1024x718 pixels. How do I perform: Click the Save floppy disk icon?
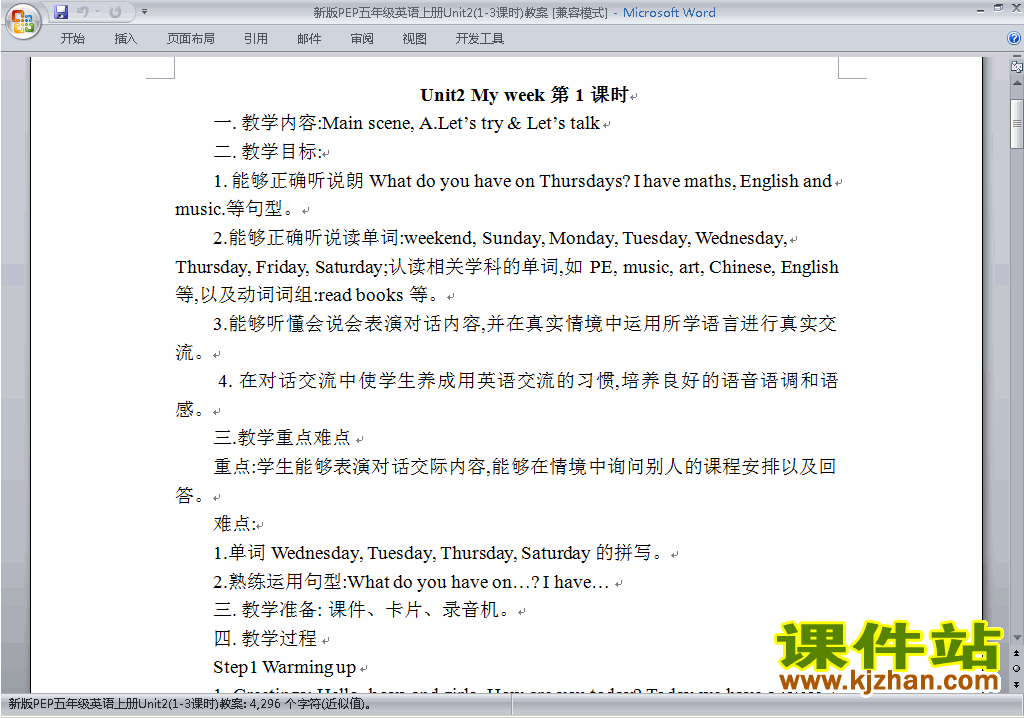pos(61,12)
